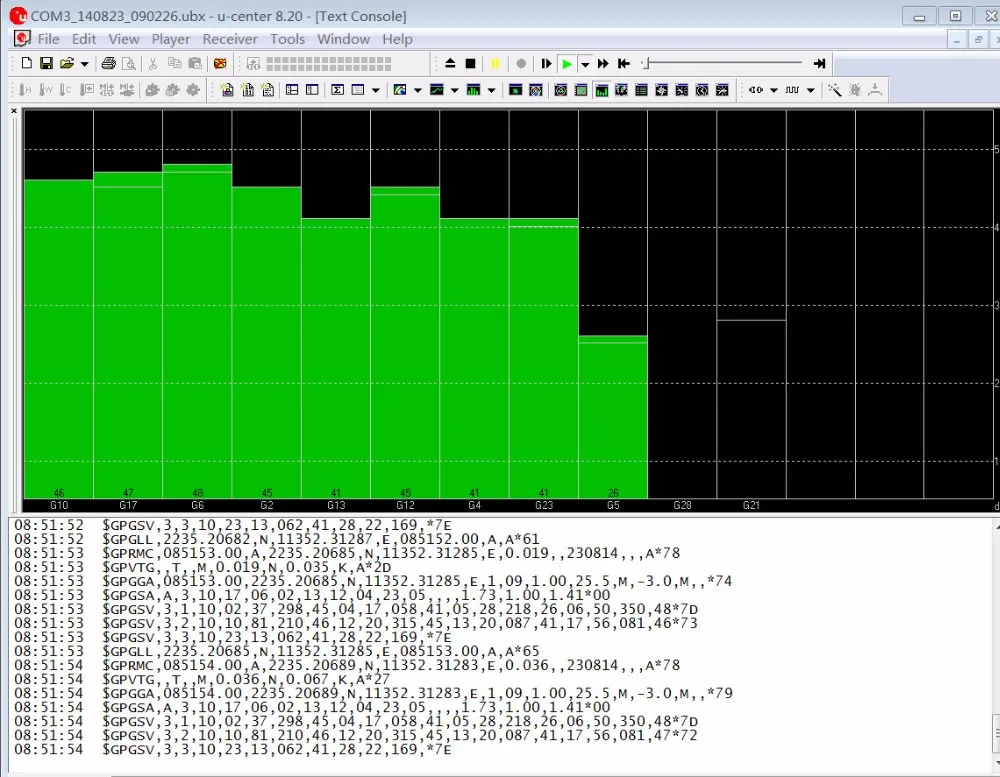This screenshot has width=1000, height=777.
Task: Click the G10 satellite signal bar
Action: [x=59, y=339]
